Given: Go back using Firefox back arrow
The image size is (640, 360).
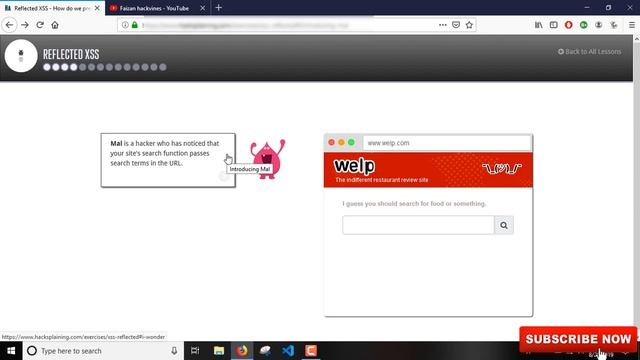Looking at the screenshot, I should tap(9, 25).
